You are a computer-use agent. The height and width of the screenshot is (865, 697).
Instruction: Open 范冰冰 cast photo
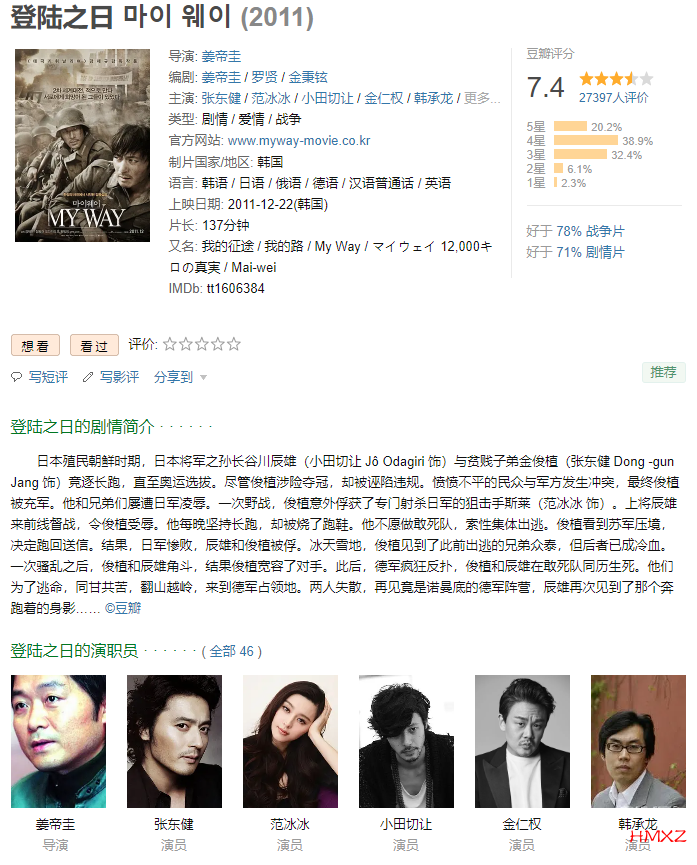coord(290,741)
